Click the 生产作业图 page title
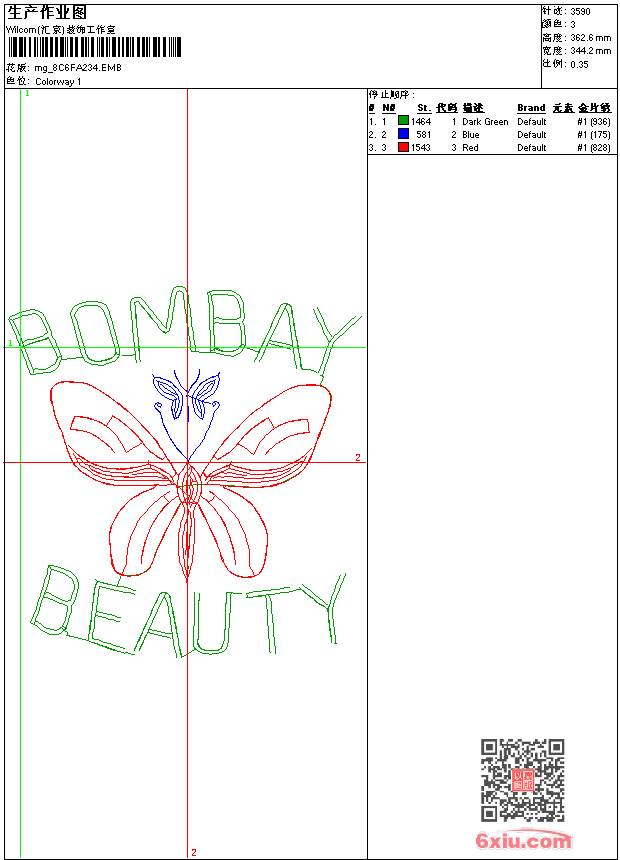This screenshot has height=860, width=620. coord(47,12)
